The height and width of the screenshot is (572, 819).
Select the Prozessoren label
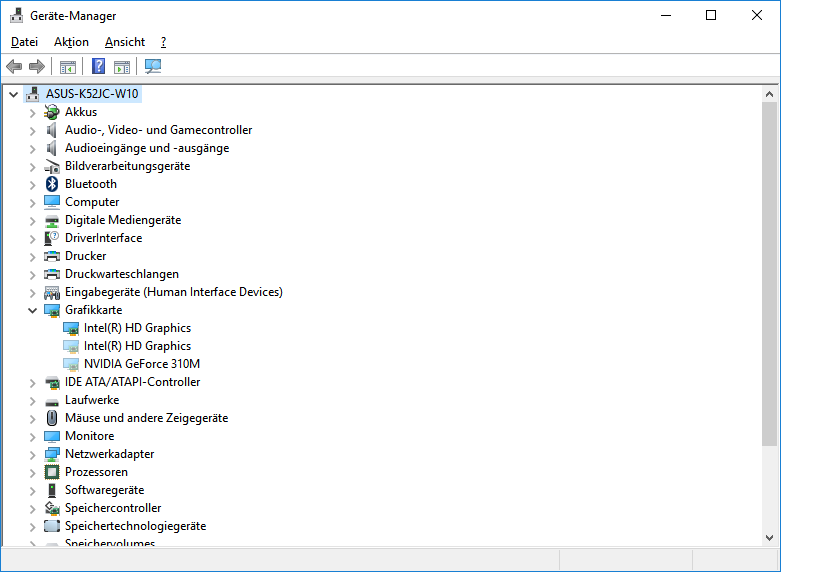point(96,472)
